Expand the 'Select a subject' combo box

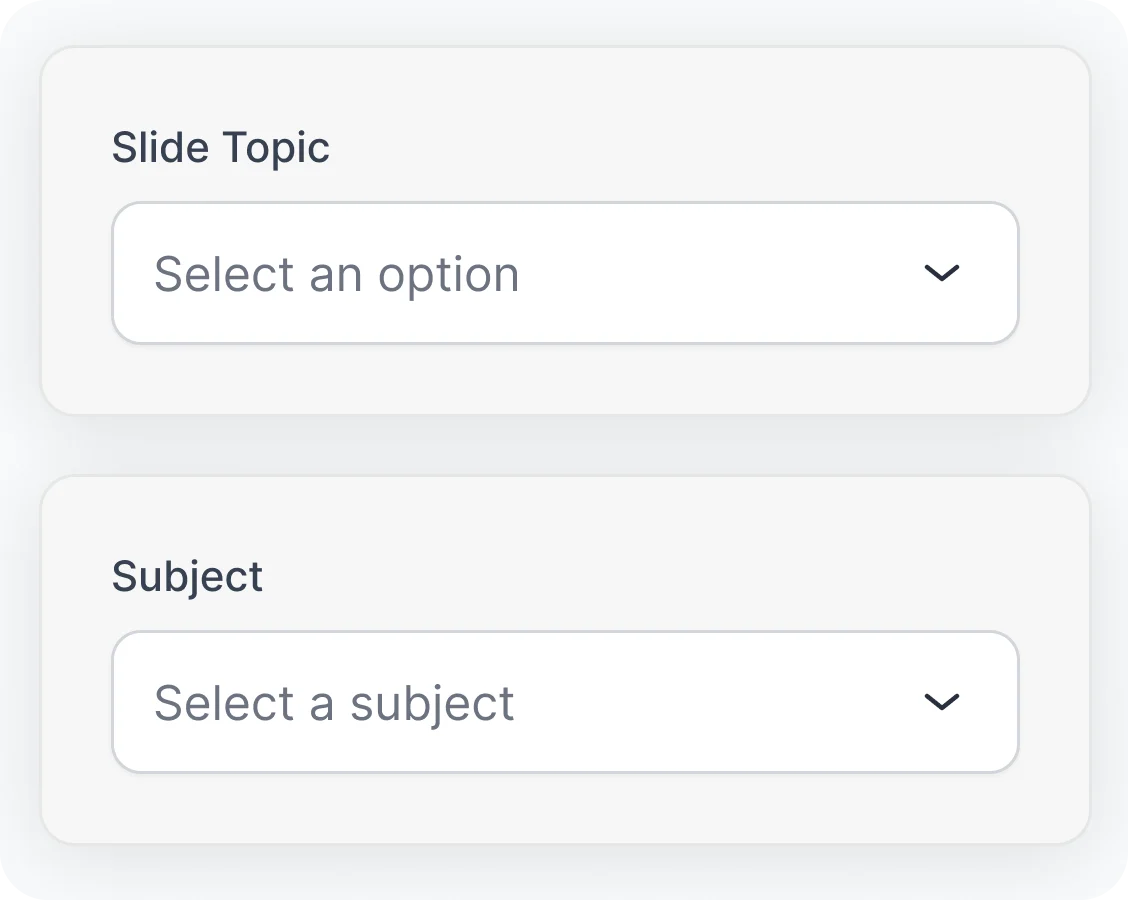(565, 702)
